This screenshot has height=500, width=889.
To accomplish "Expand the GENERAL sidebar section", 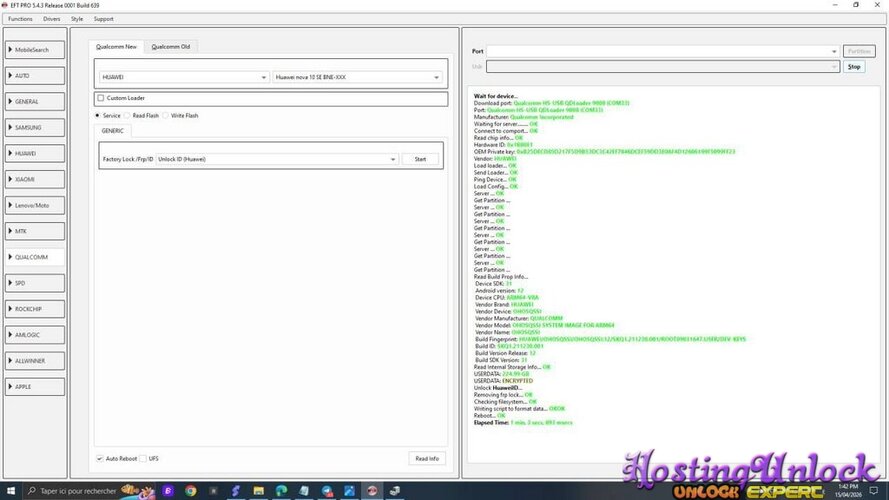I will (35, 101).
